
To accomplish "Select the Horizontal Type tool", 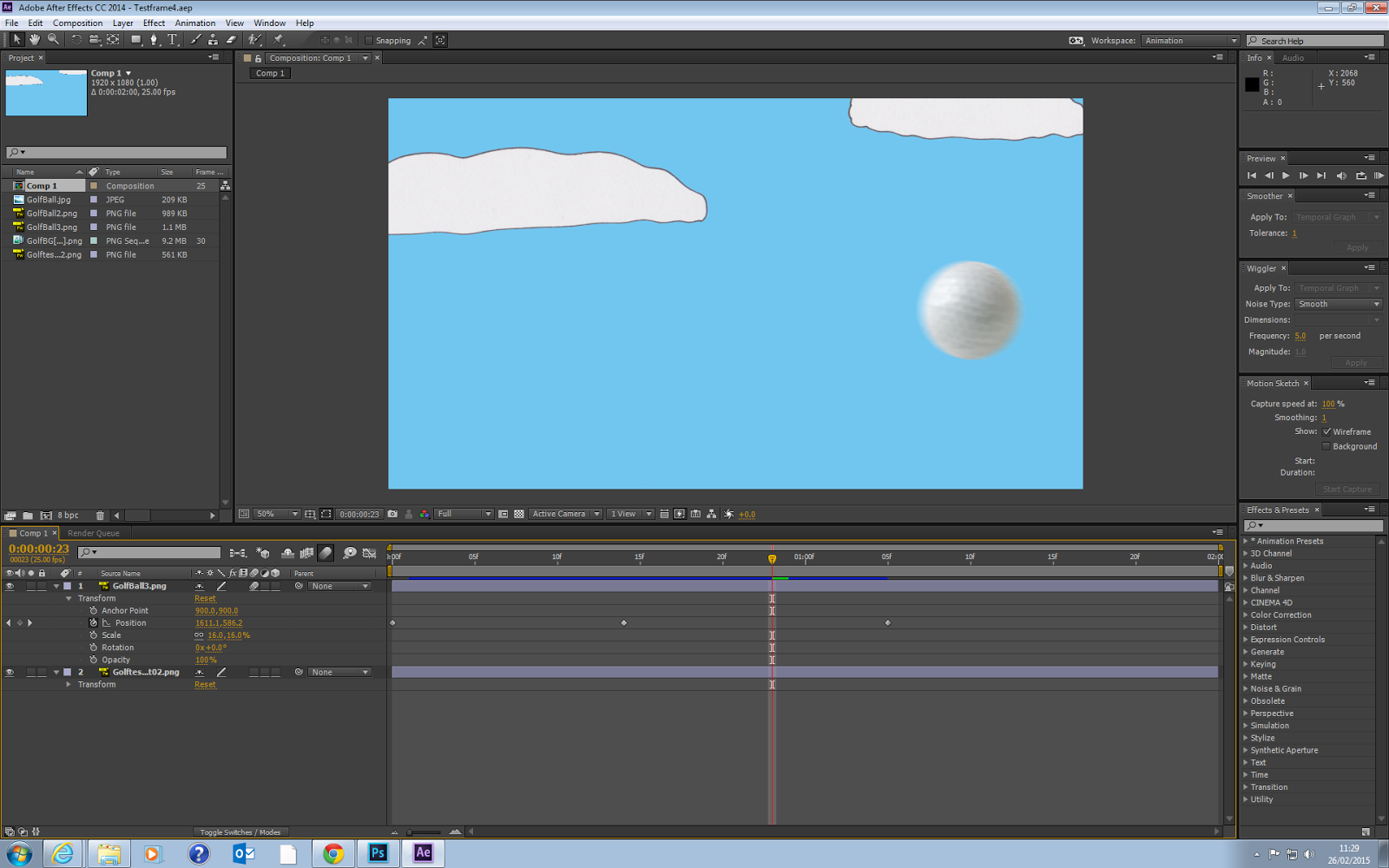I will coord(172,40).
